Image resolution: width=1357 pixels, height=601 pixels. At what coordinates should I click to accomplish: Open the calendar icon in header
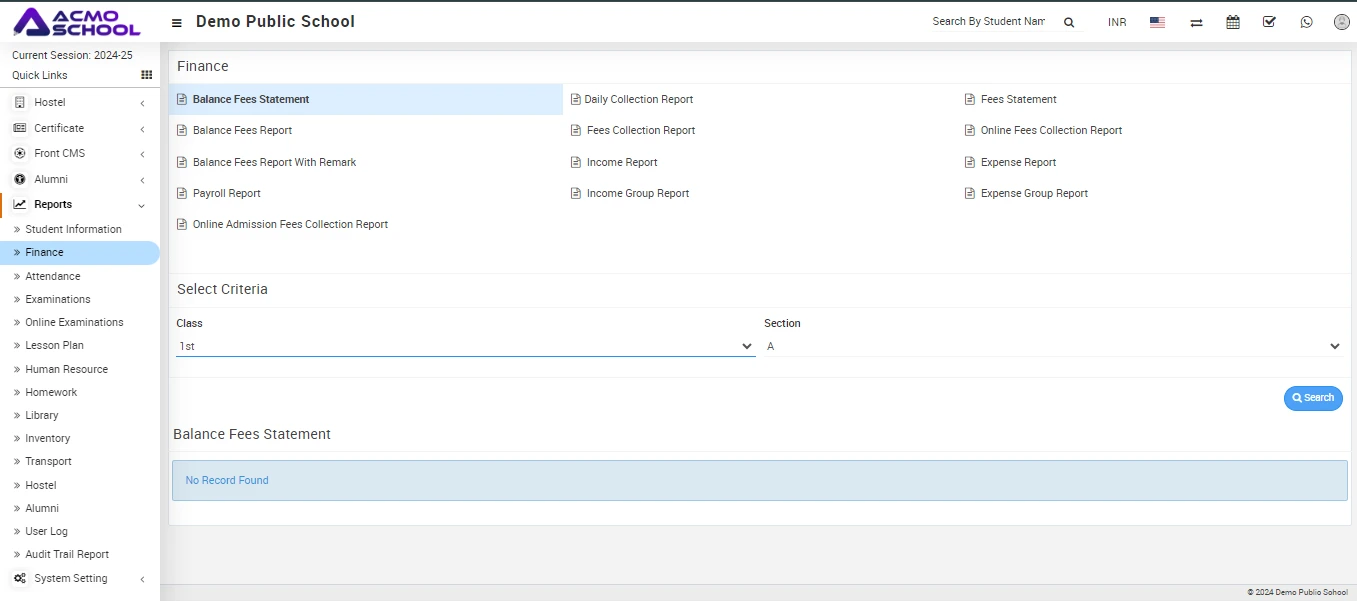[x=1233, y=22]
